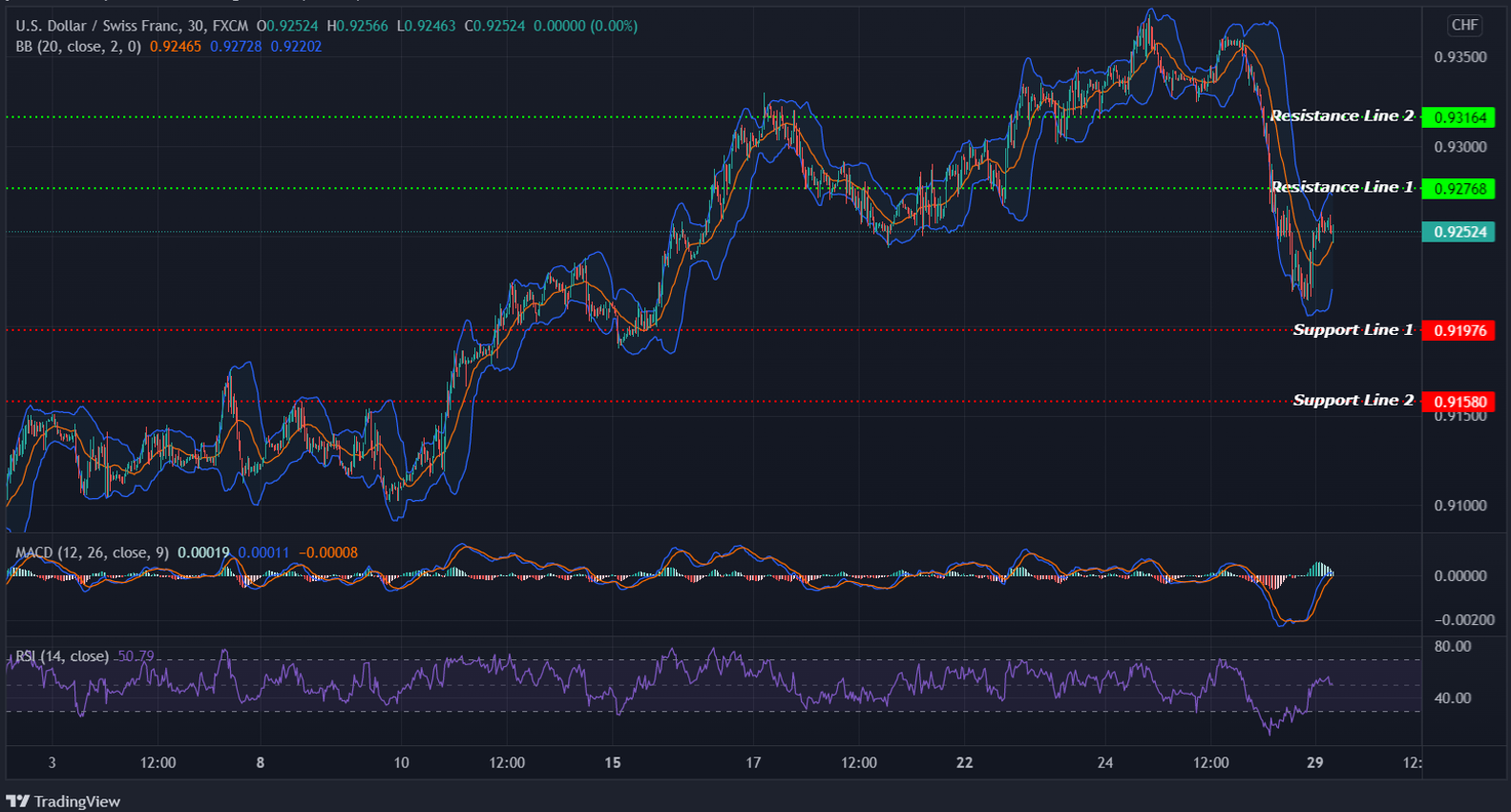The height and width of the screenshot is (812, 1511).
Task: Click the low price value L0.92463
Action: (425, 26)
